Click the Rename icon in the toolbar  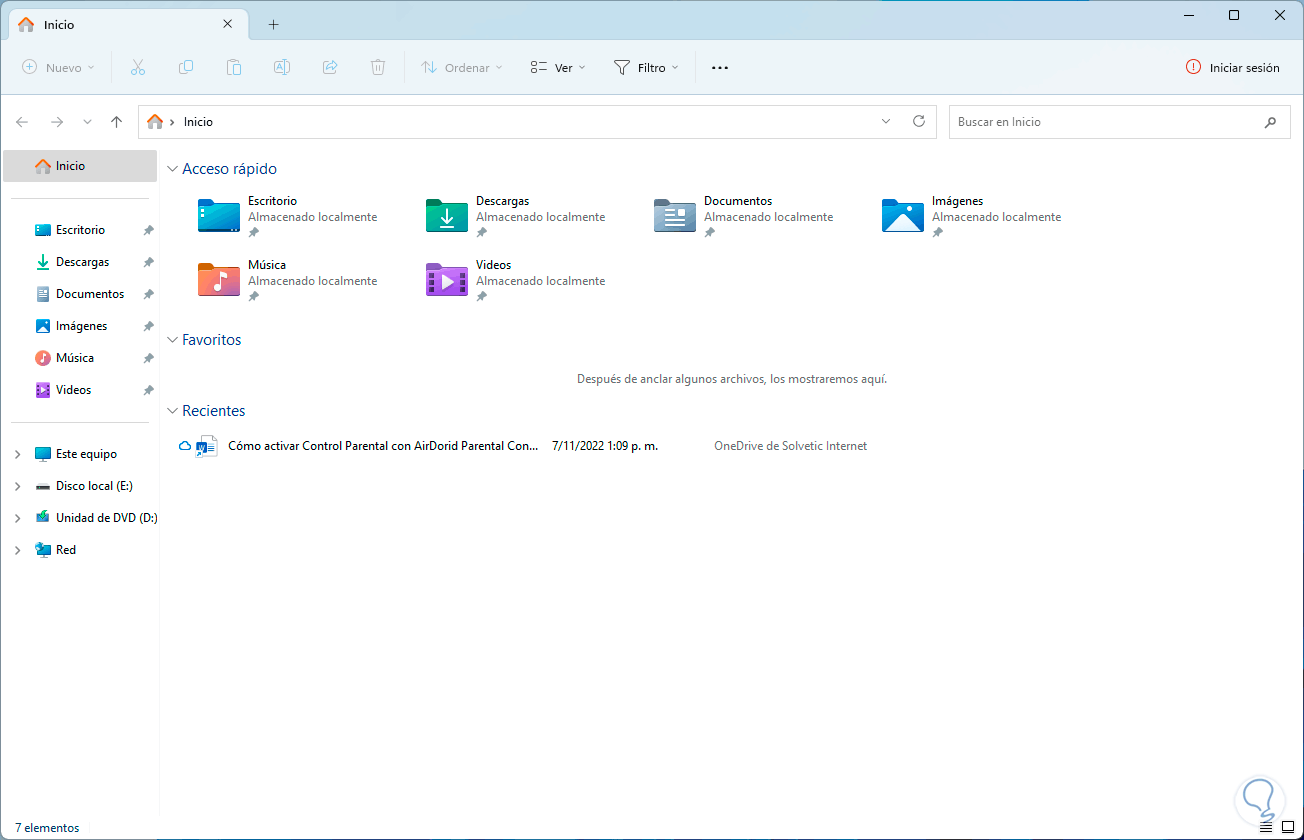pyautogui.click(x=282, y=67)
